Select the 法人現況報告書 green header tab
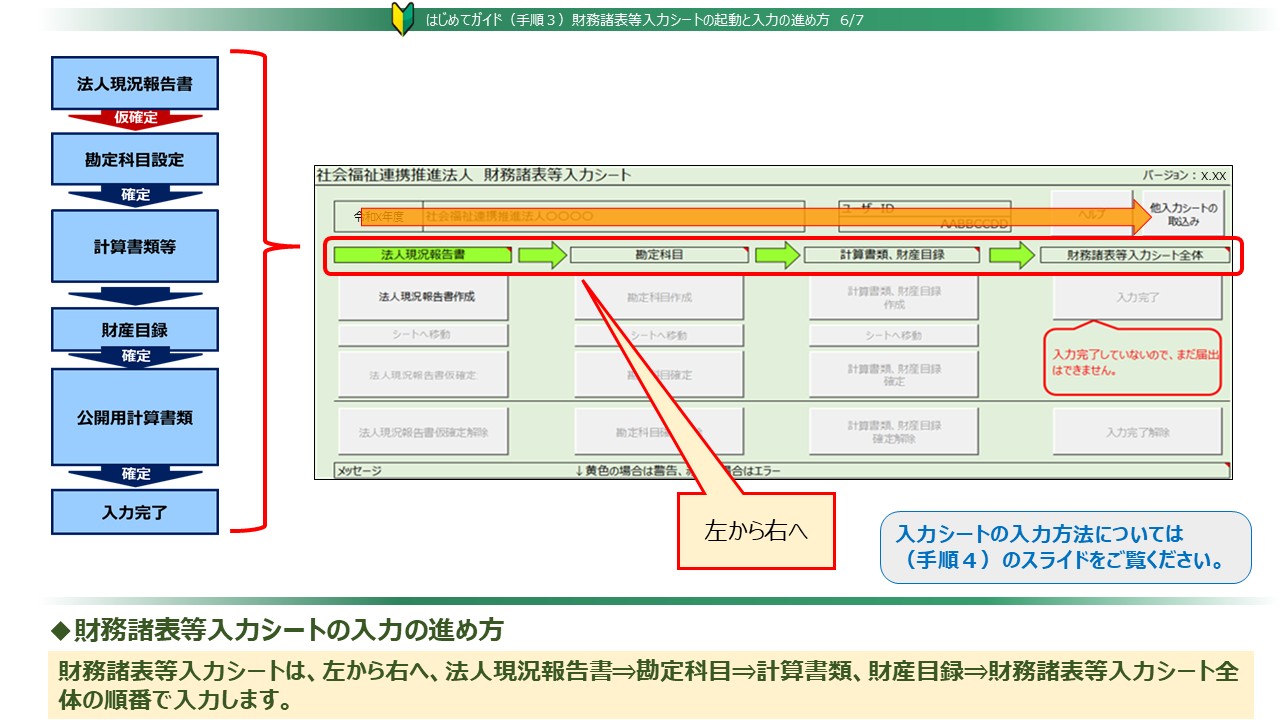1280x720 pixels. click(422, 255)
